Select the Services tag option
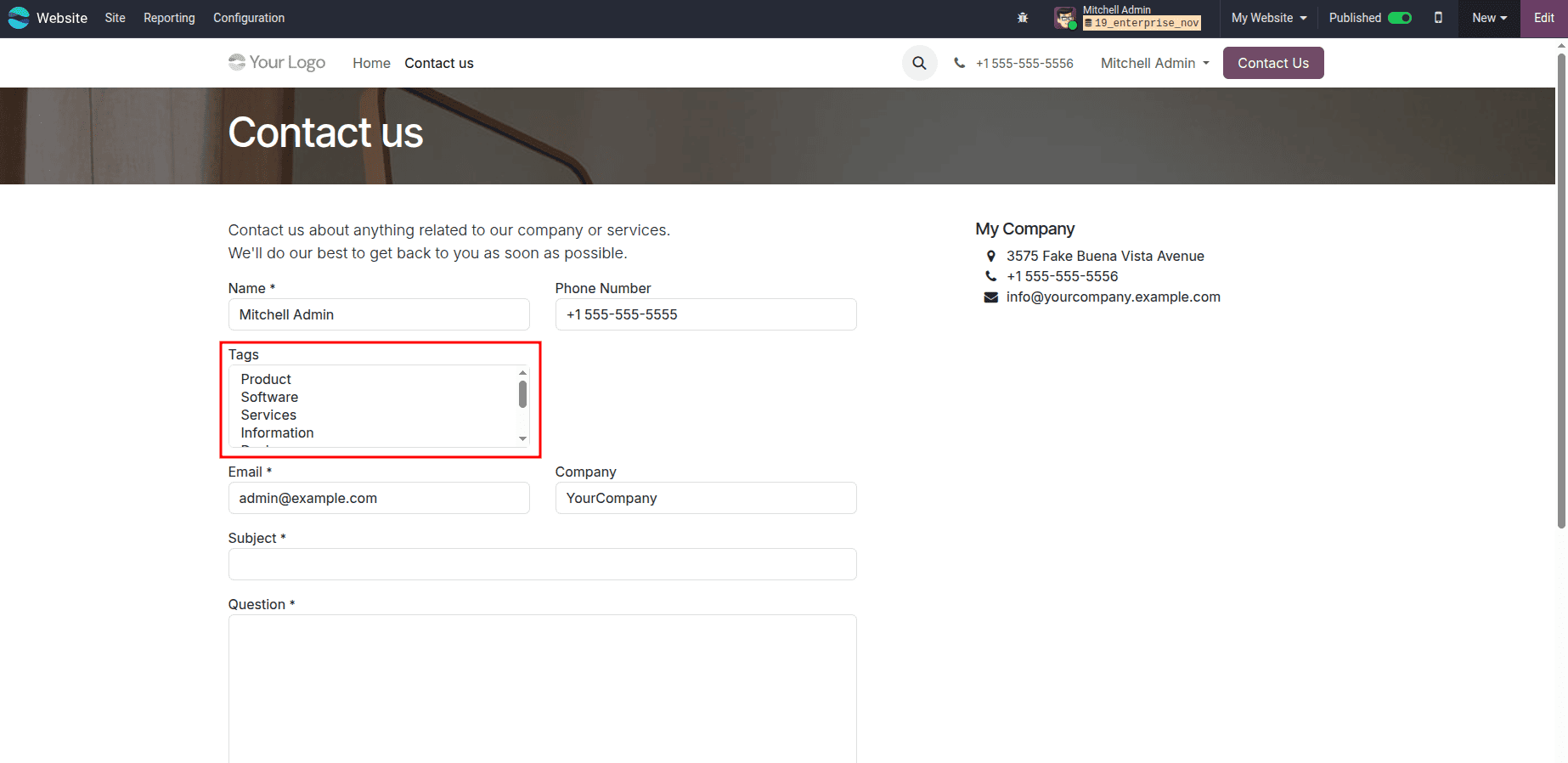This screenshot has height=763, width=1568. click(x=268, y=415)
